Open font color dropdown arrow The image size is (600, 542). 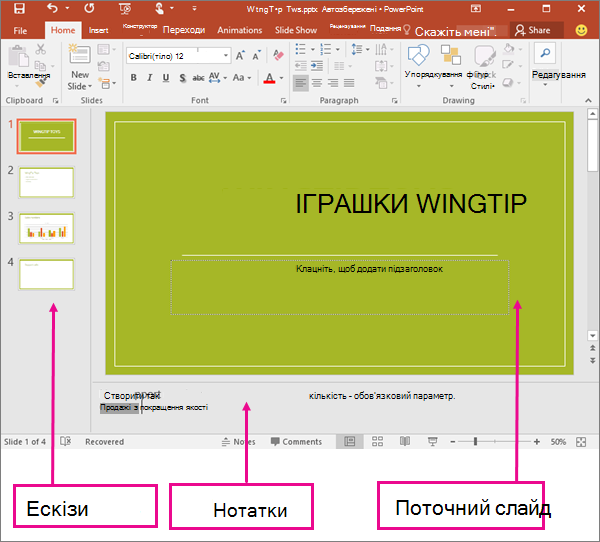(x=282, y=78)
